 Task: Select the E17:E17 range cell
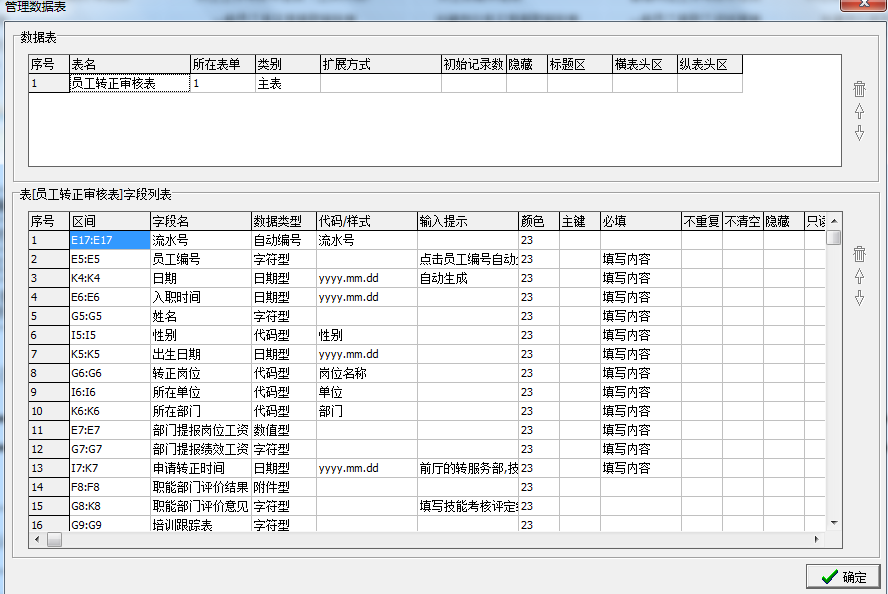tap(110, 240)
